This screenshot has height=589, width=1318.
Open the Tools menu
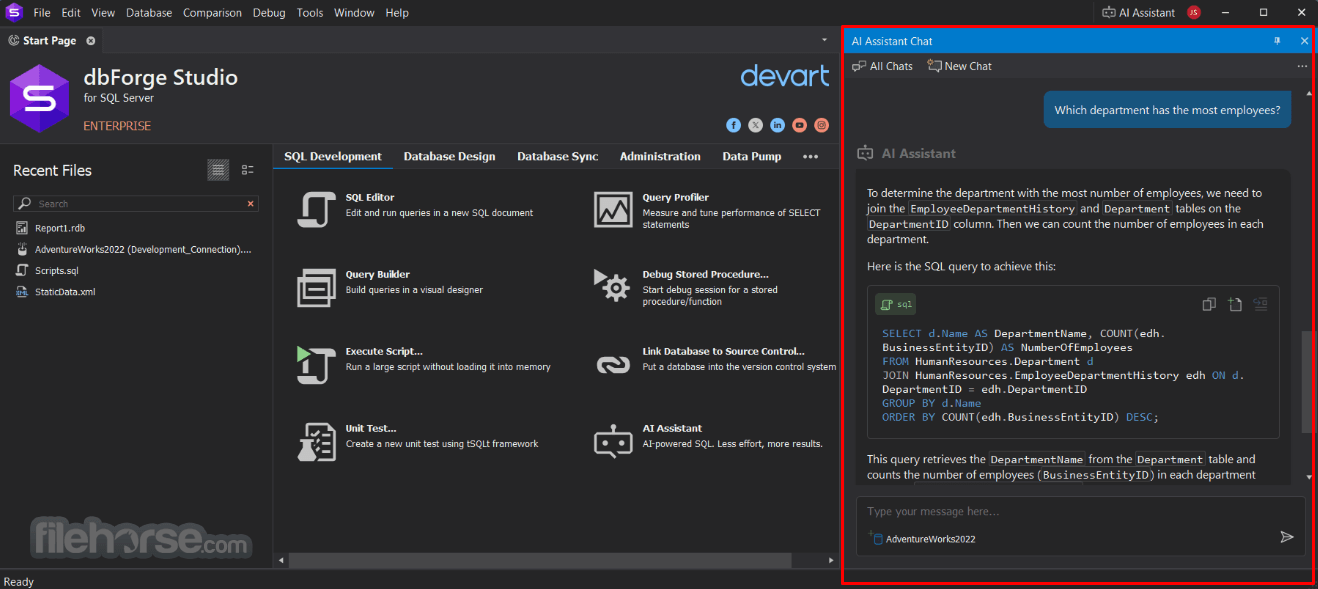[310, 13]
